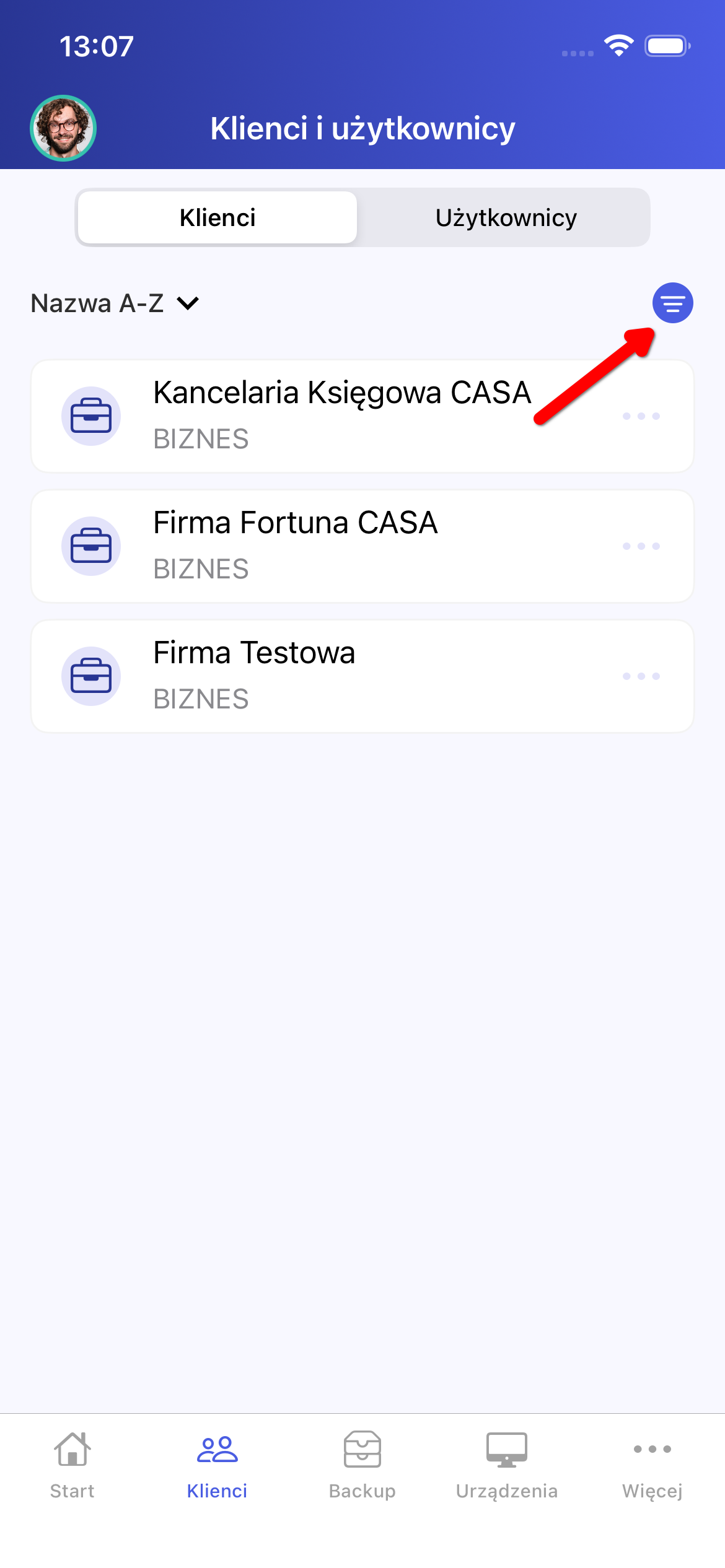Switch to the Klienci segment

tap(217, 218)
